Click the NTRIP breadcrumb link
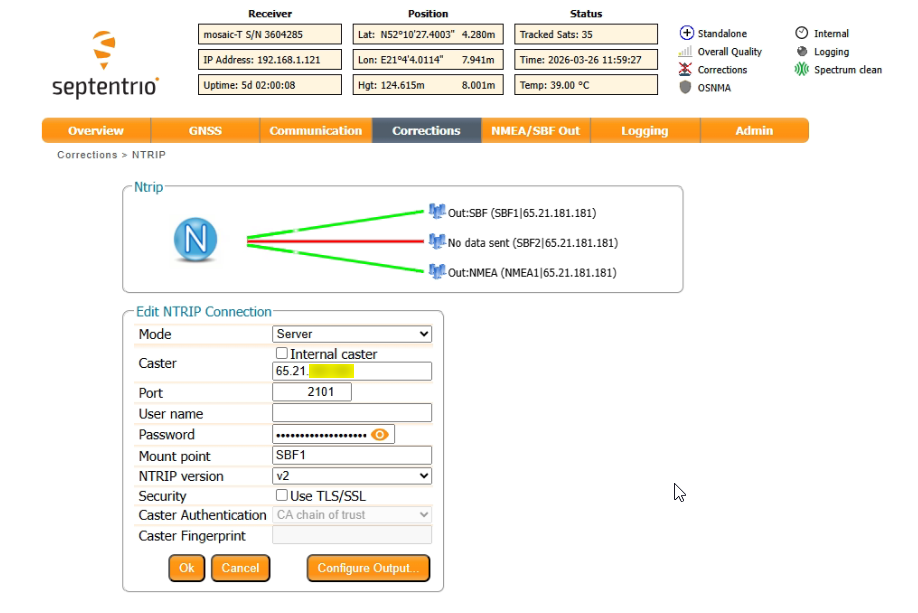The width and height of the screenshot is (918, 613). coord(149,155)
